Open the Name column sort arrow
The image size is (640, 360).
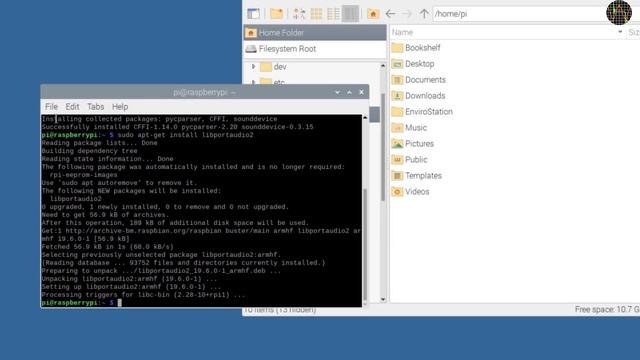[620, 32]
